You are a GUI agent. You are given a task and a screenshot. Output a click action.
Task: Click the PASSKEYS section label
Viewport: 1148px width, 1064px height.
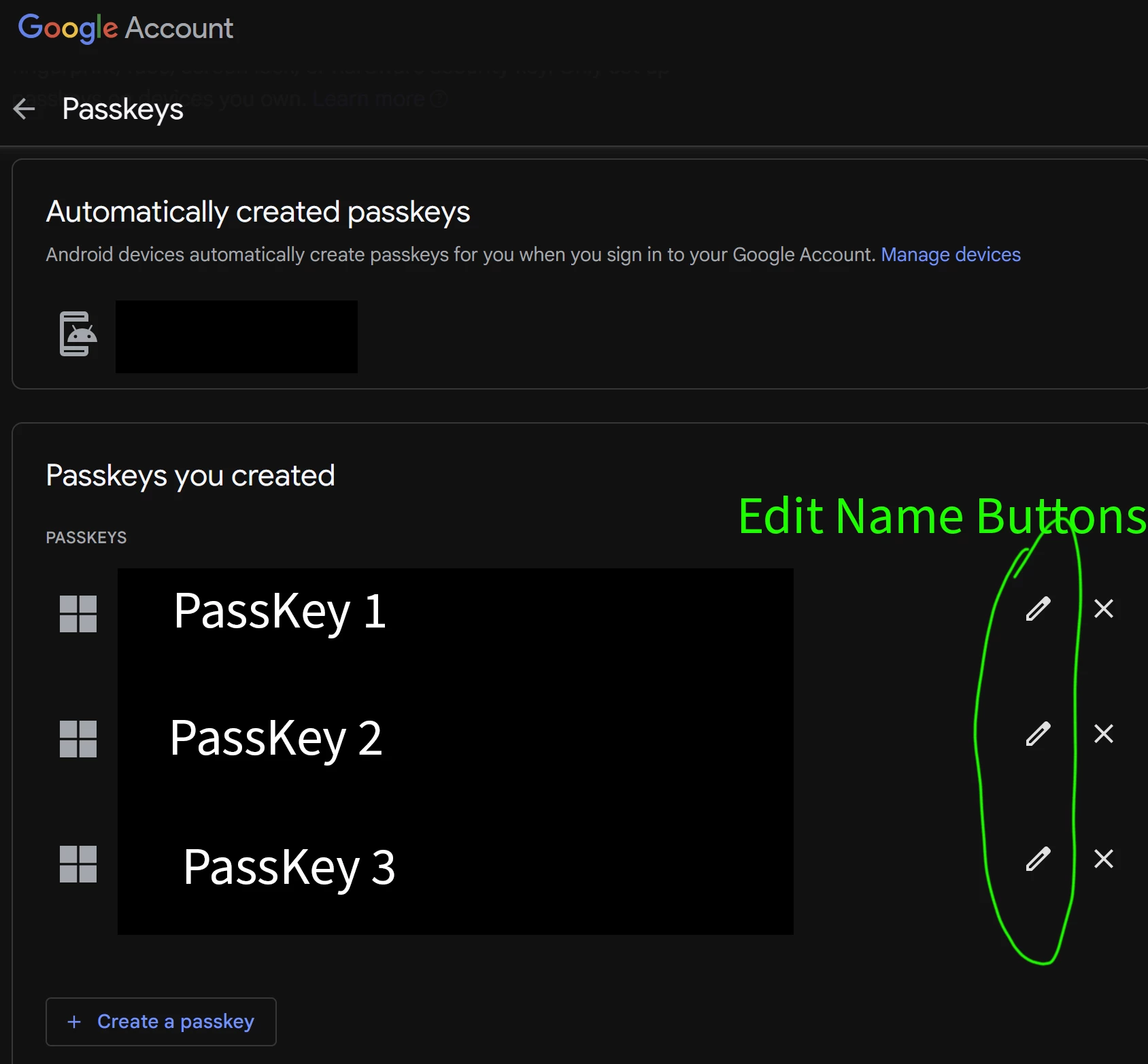click(x=86, y=538)
